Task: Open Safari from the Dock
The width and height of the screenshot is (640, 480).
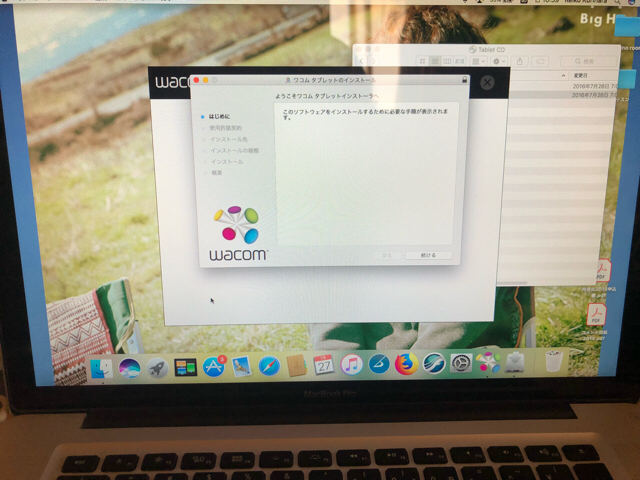Action: pos(269,366)
